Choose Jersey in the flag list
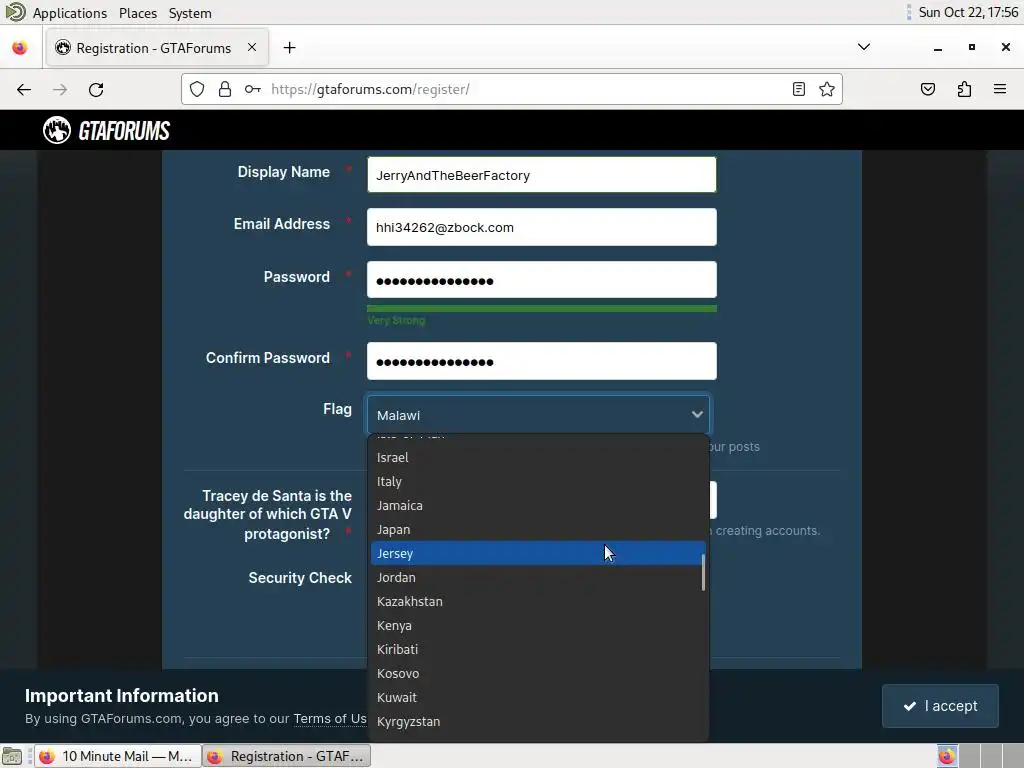Image resolution: width=1024 pixels, height=768 pixels. (538, 554)
